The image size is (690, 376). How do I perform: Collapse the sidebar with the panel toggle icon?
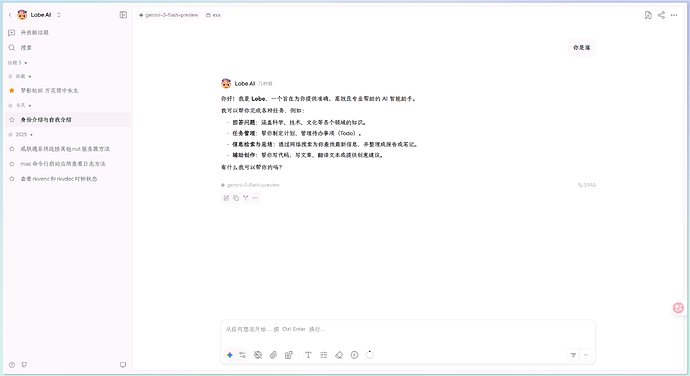pyautogui.click(x=123, y=15)
